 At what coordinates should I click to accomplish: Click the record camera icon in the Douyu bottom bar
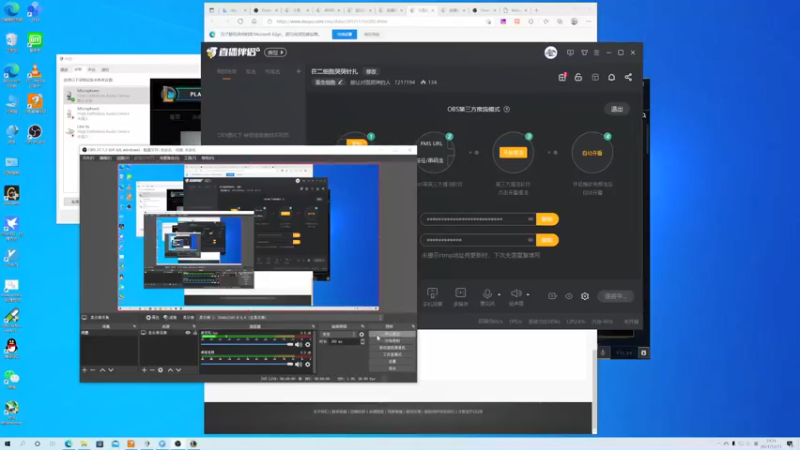552,296
